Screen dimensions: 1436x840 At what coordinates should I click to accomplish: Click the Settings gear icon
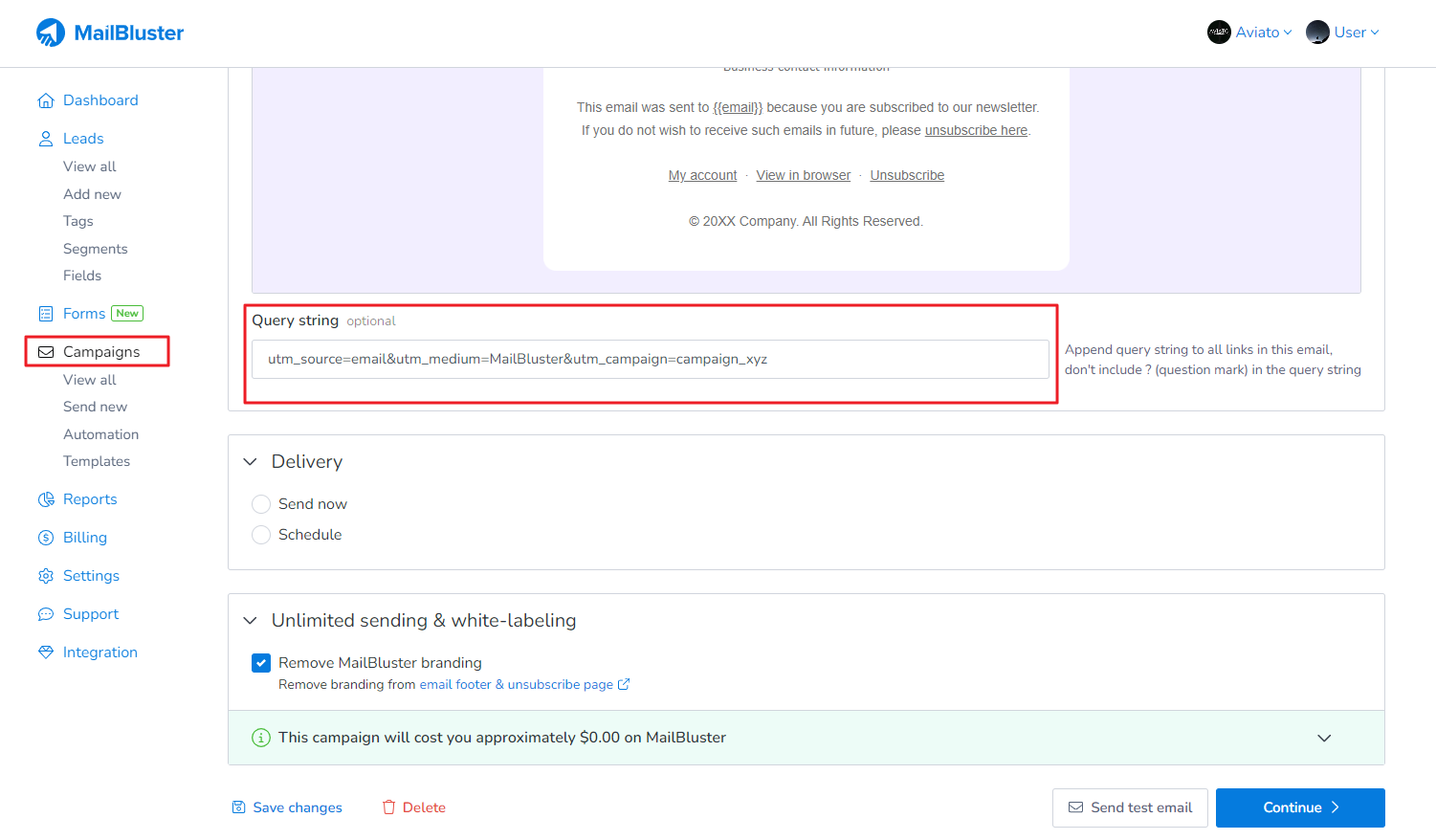click(46, 576)
